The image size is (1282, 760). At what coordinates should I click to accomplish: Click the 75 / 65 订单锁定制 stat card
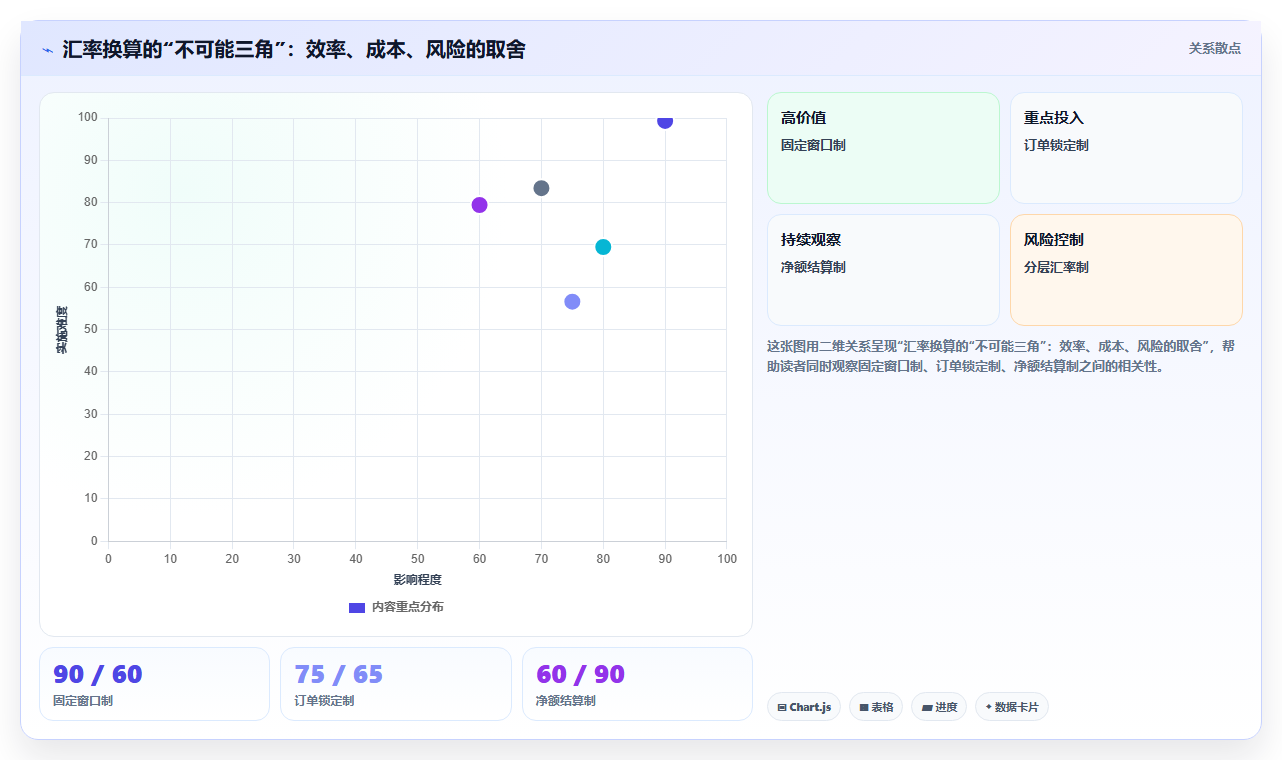click(395, 684)
